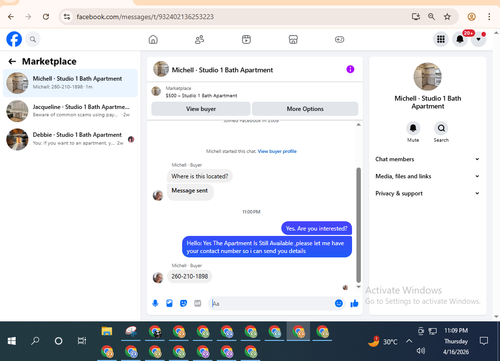
Task: Open the View buyer profile link
Action: click(277, 151)
